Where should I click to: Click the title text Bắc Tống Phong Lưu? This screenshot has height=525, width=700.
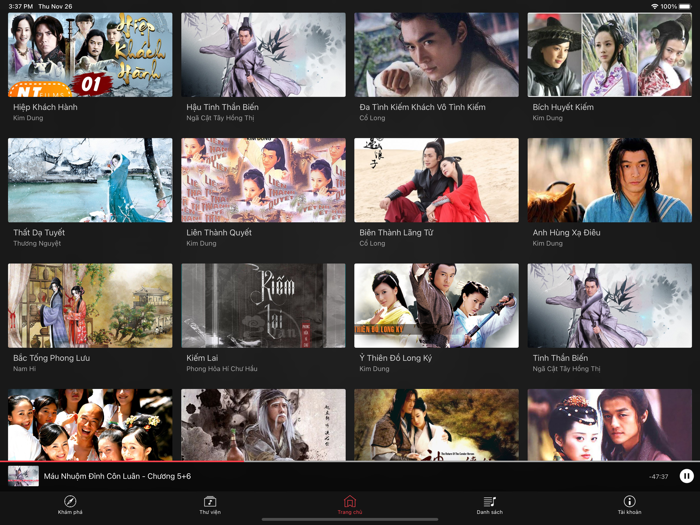click(51, 358)
